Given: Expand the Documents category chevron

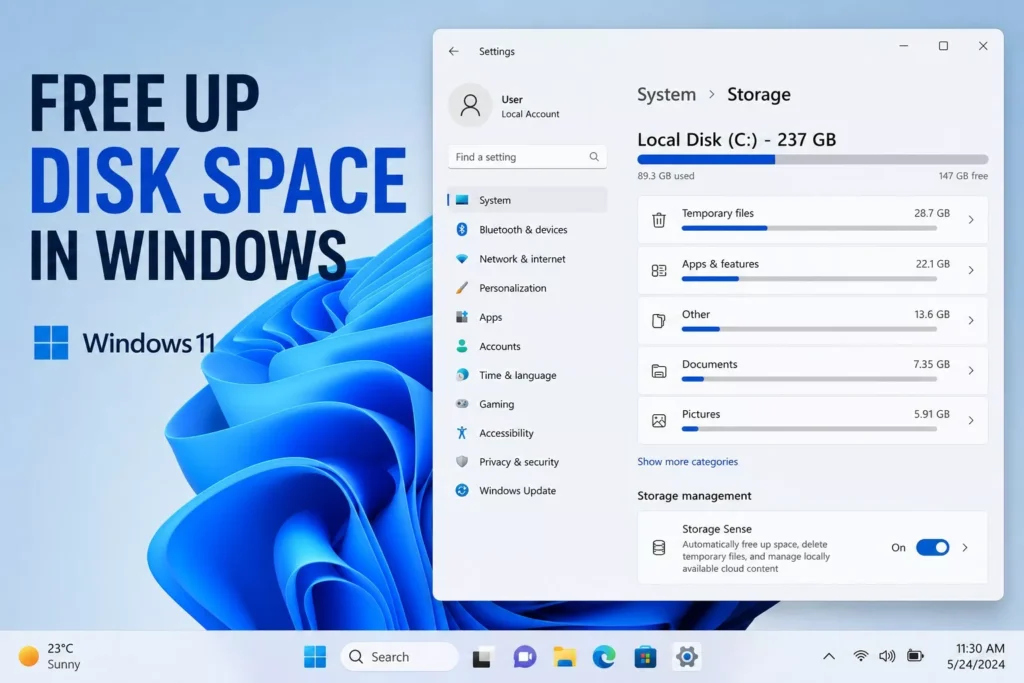Looking at the screenshot, I should 971,370.
